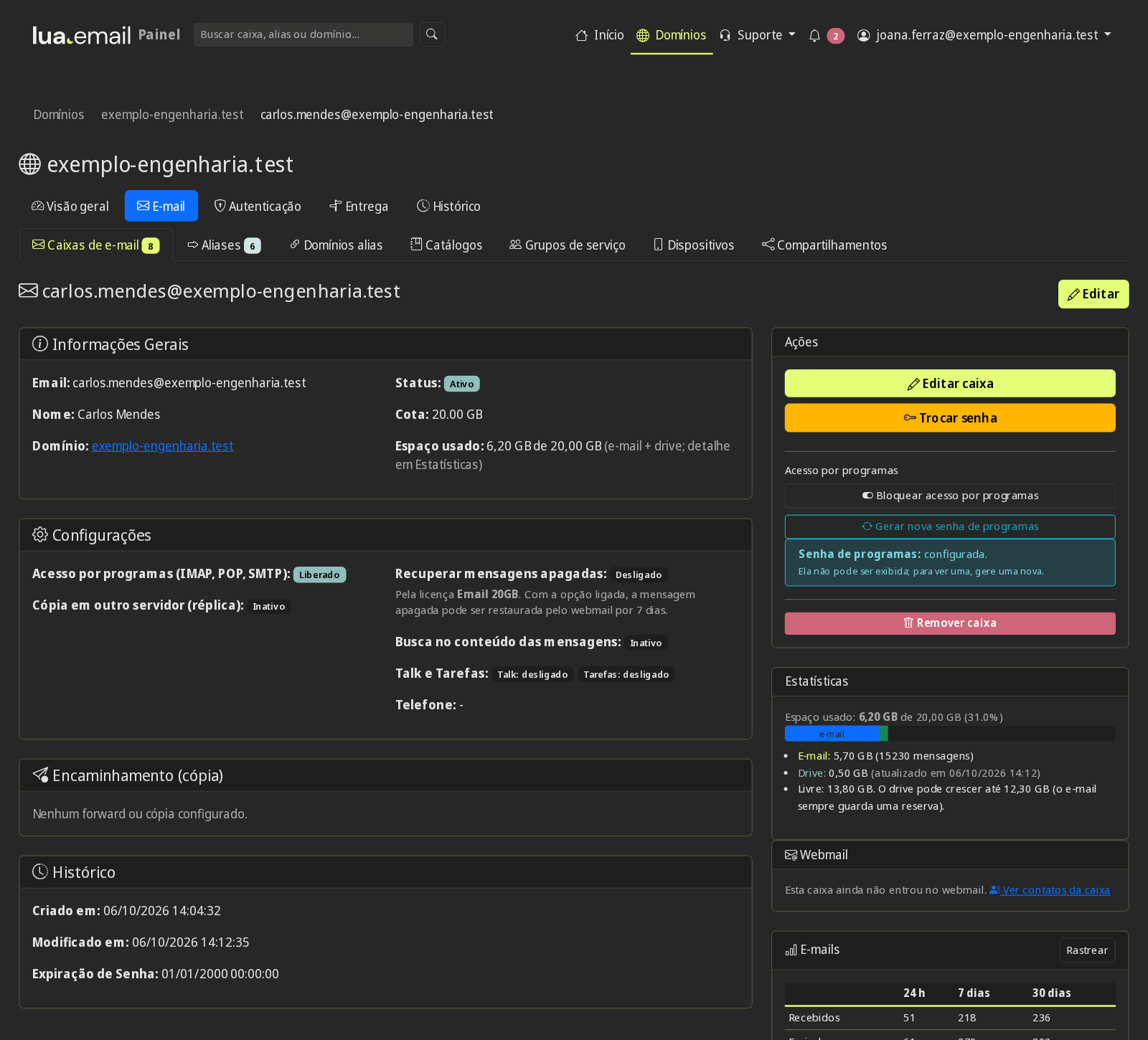The height and width of the screenshot is (1040, 1148).
Task: Click the red notification count badge
Action: point(836,36)
